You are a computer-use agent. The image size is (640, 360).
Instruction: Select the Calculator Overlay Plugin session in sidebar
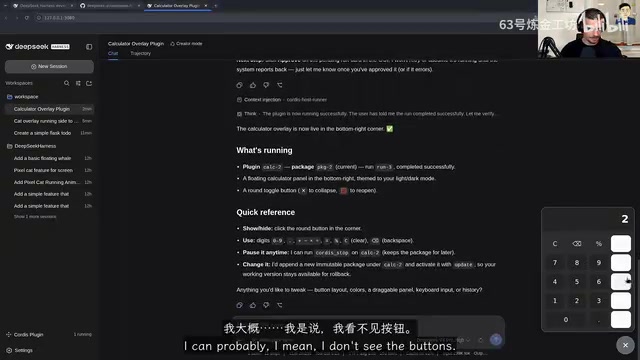[x=49, y=109]
